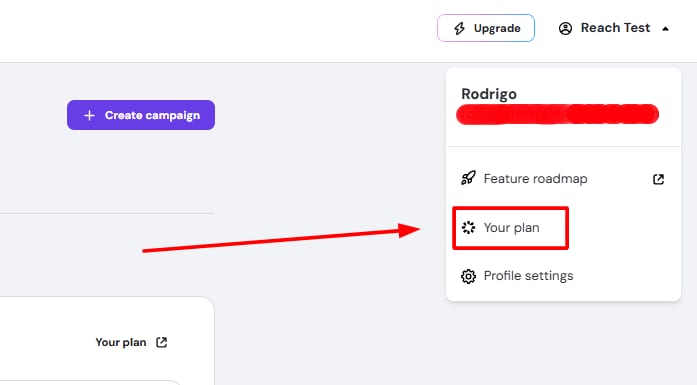697x385 pixels.
Task: Click the white card below the divider
Action: tap(107, 341)
